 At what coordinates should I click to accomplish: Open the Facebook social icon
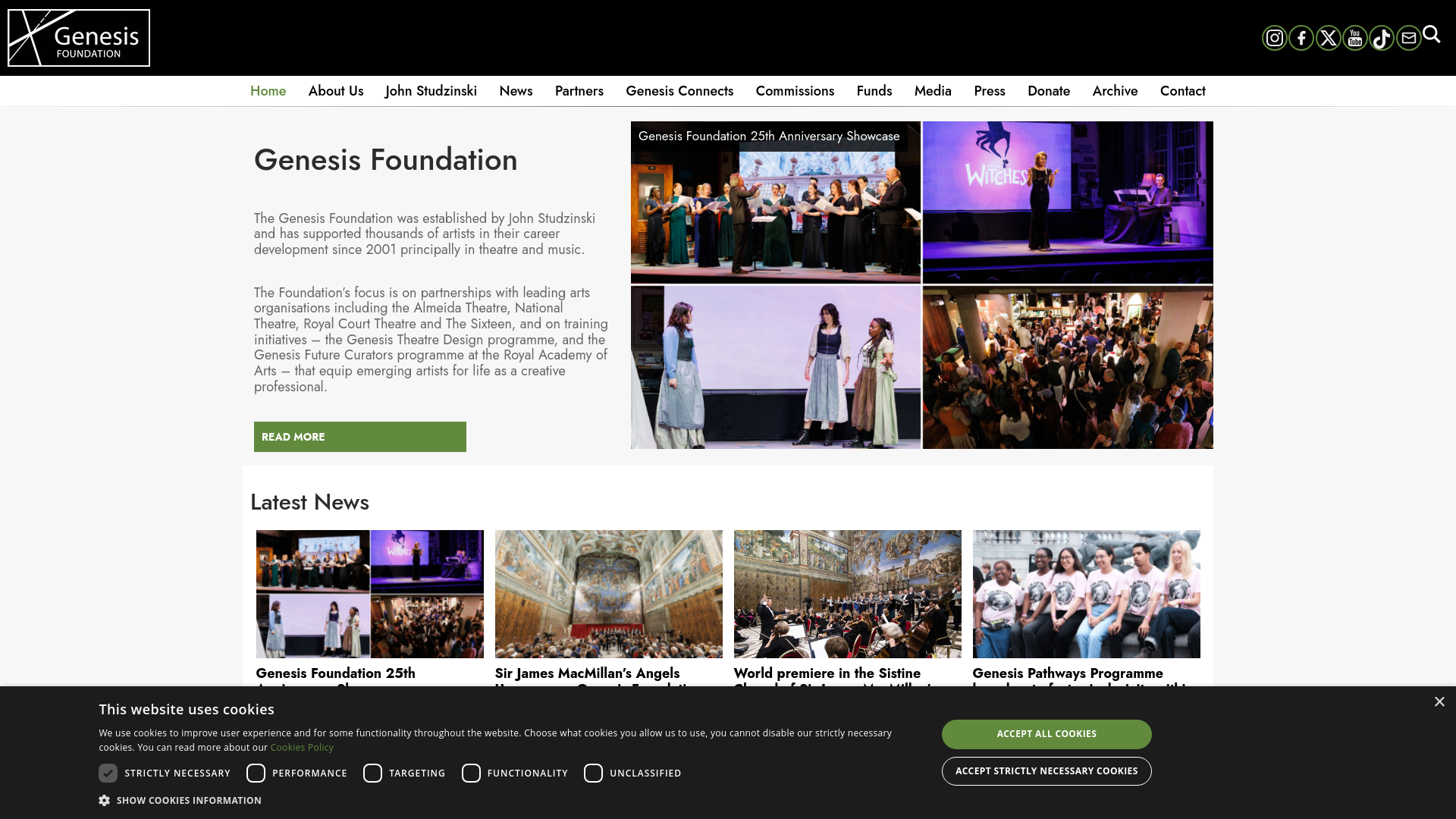point(1301,38)
